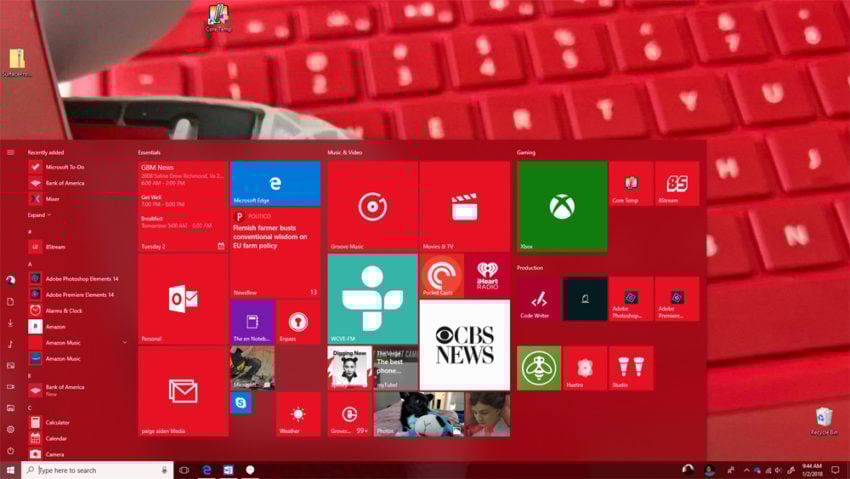Image resolution: width=850 pixels, height=479 pixels.
Task: Open Downloads from the Start rail
Action: click(10, 323)
